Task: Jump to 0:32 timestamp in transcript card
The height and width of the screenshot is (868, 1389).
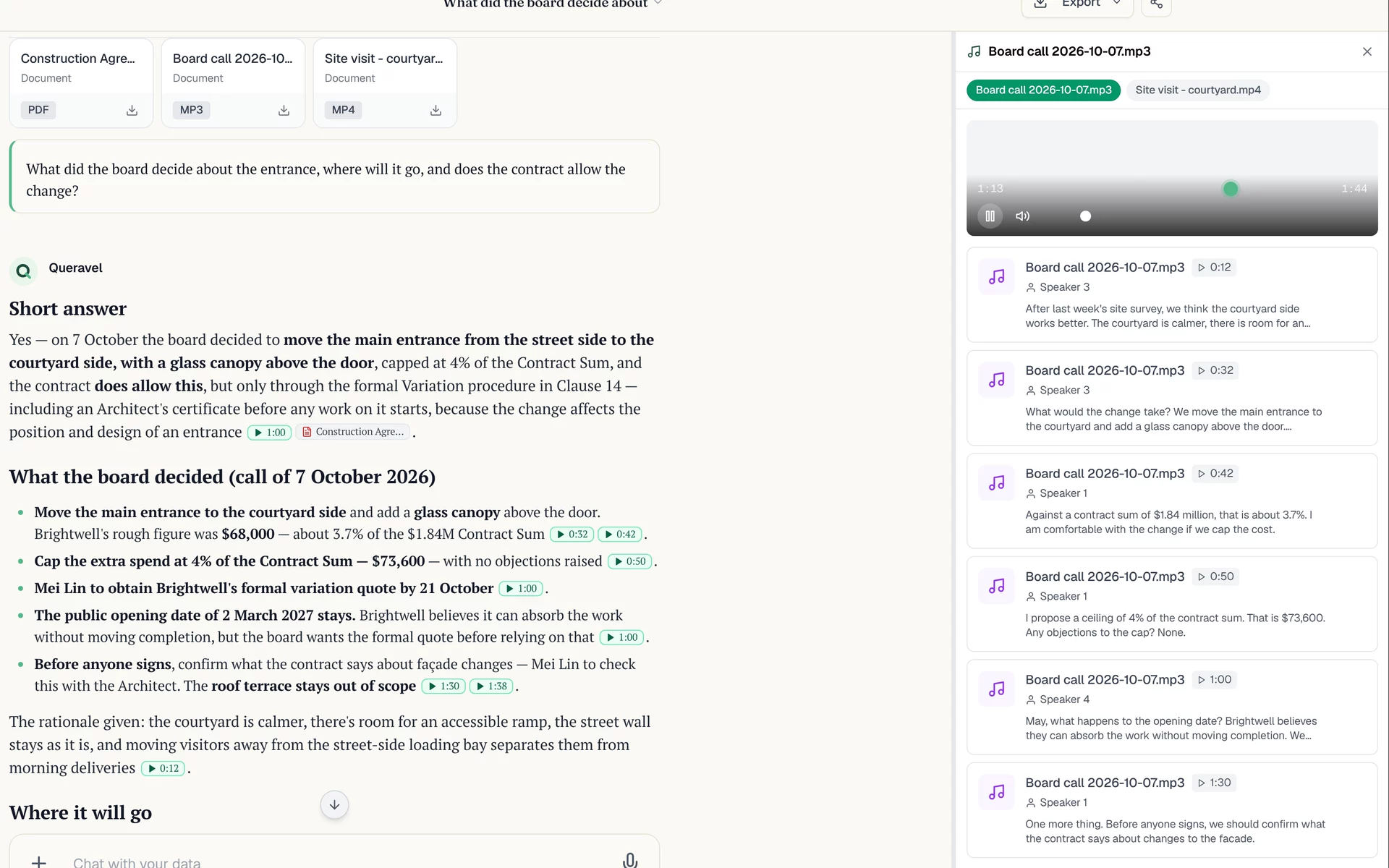Action: pyautogui.click(x=1215, y=370)
